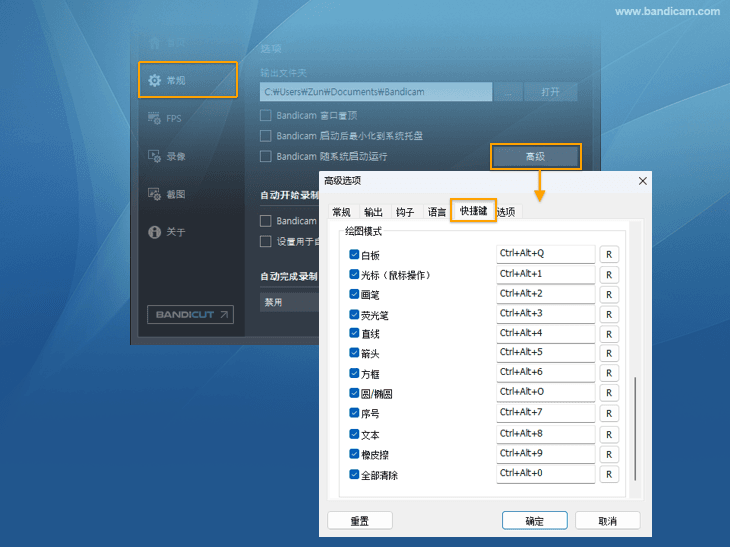Switch to the 常规 tab in 高级选项
730x547 pixels.
(x=342, y=212)
